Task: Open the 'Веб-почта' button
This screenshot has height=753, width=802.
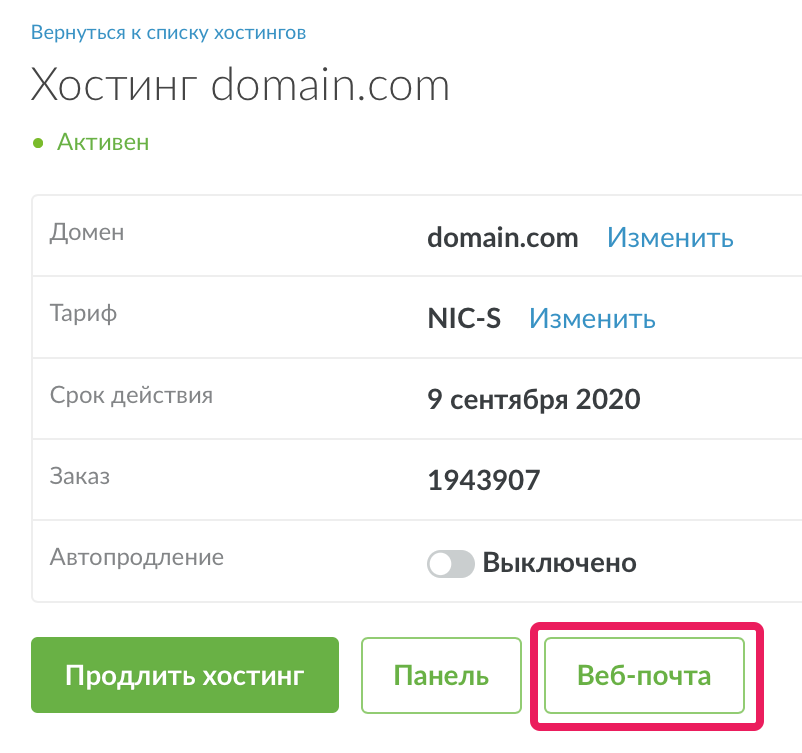Action: (644, 675)
